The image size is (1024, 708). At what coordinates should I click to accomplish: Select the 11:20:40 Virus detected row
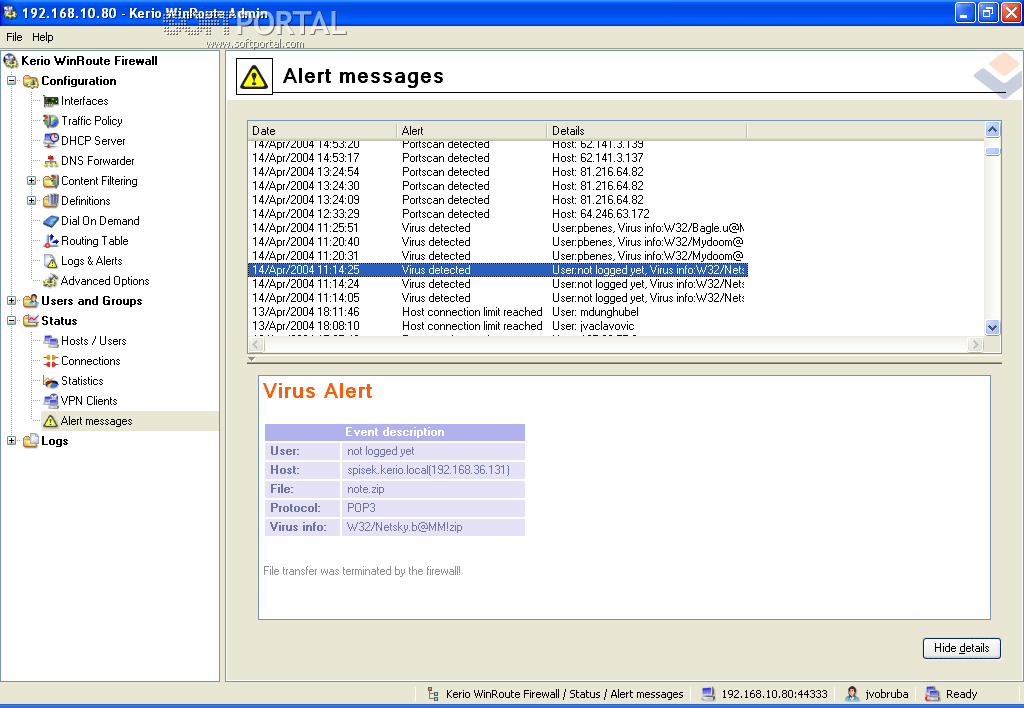[498, 242]
